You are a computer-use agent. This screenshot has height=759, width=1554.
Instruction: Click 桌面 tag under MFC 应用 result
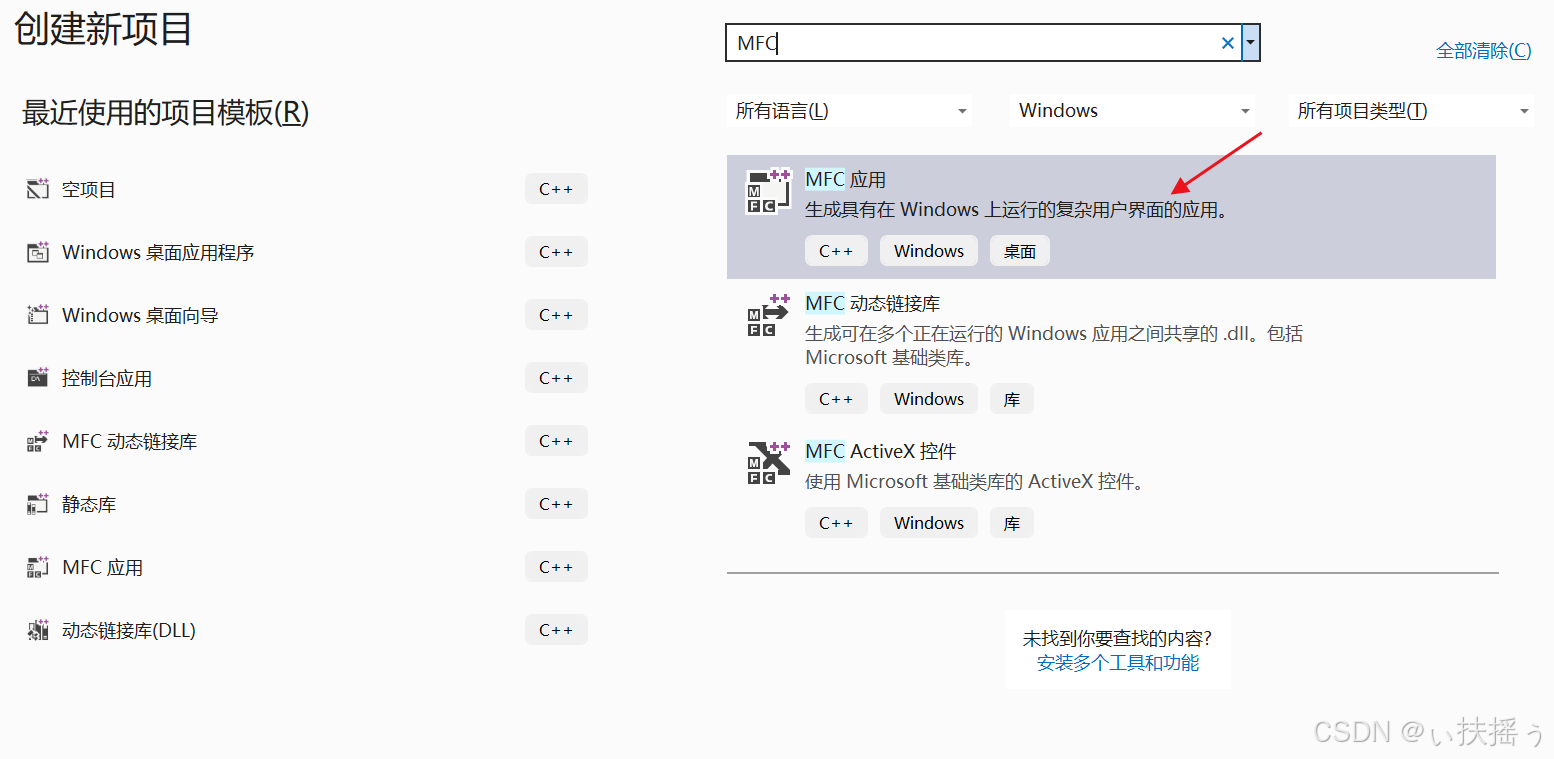pyautogui.click(x=1020, y=251)
